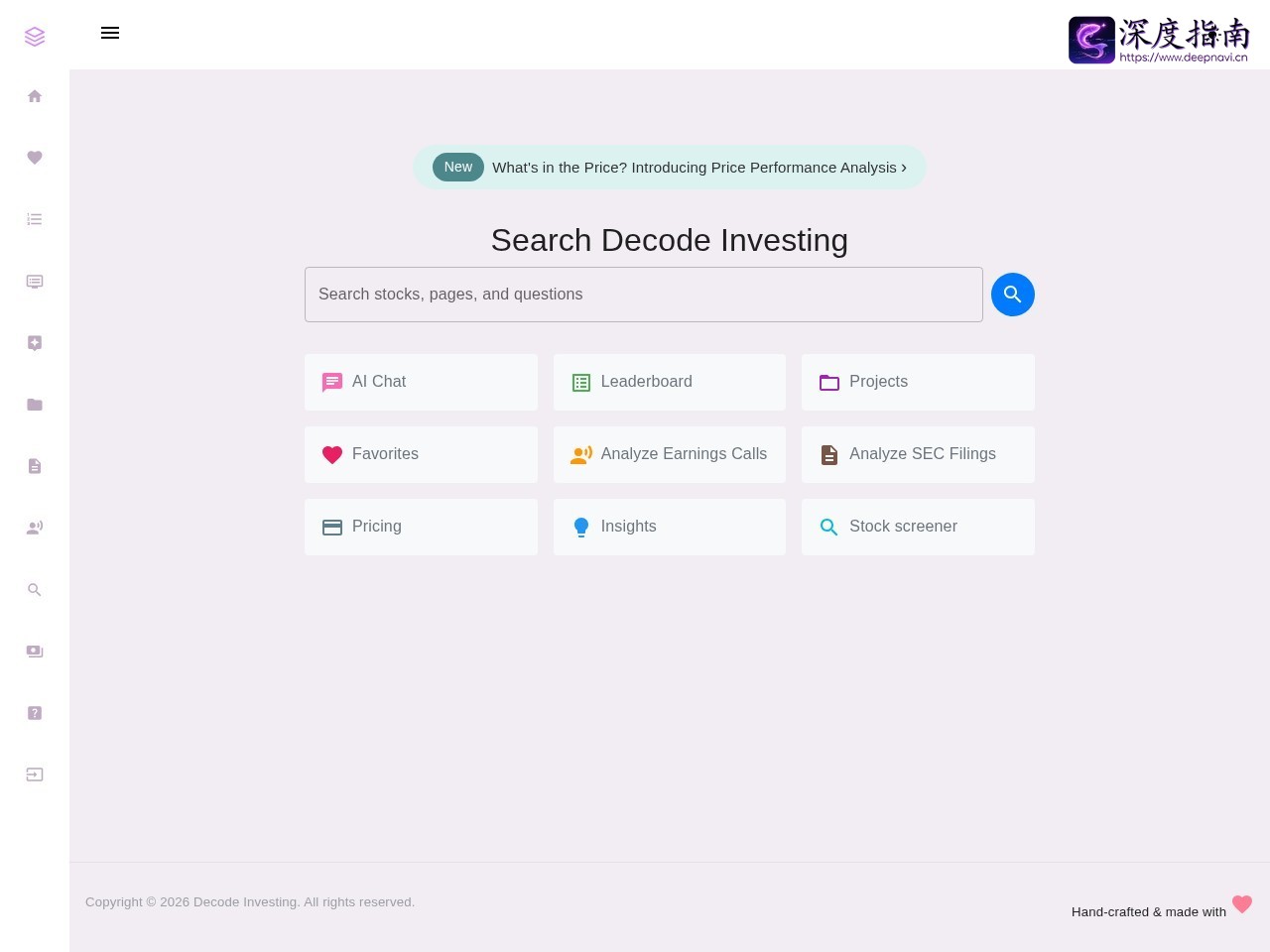Click the sidebar star speech-bubble icon
1270x952 pixels.
35,343
